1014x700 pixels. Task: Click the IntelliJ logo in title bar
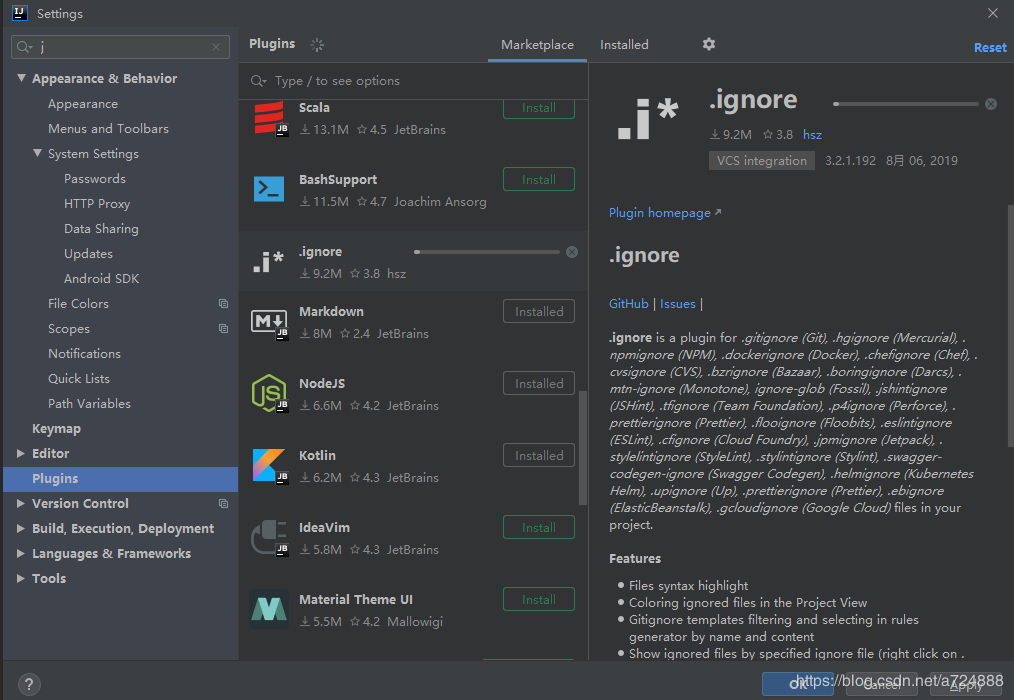coord(20,13)
